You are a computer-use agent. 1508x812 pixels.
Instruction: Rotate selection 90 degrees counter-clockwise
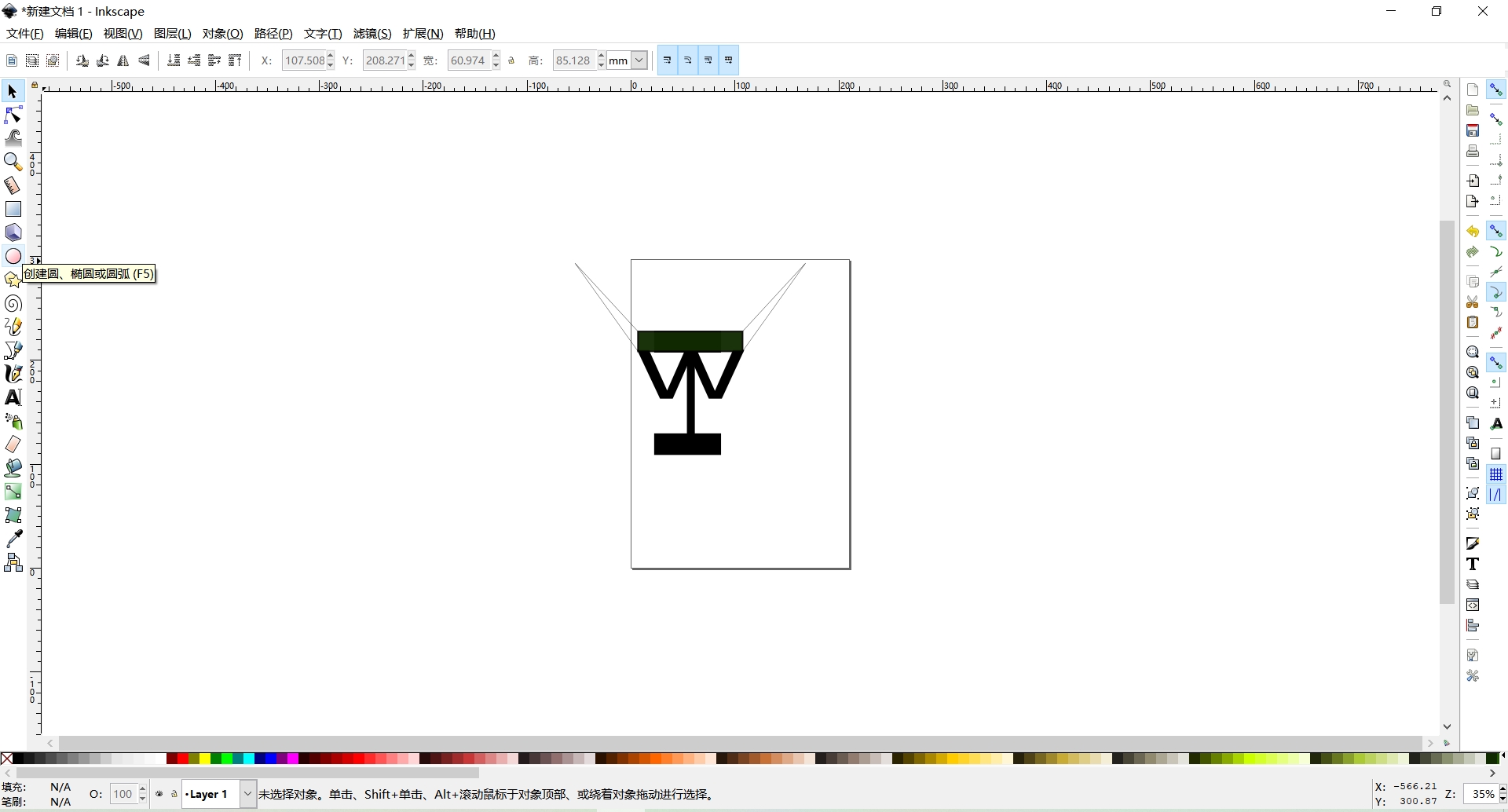point(82,60)
